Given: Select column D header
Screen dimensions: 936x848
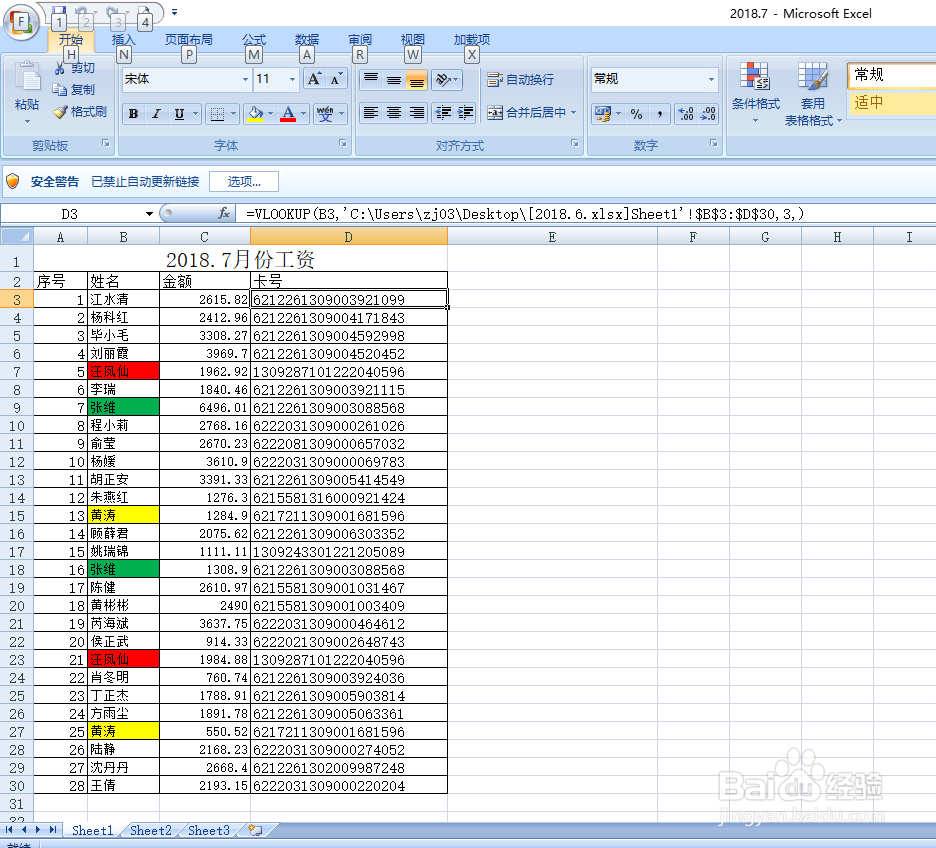Looking at the screenshot, I should tap(349, 237).
